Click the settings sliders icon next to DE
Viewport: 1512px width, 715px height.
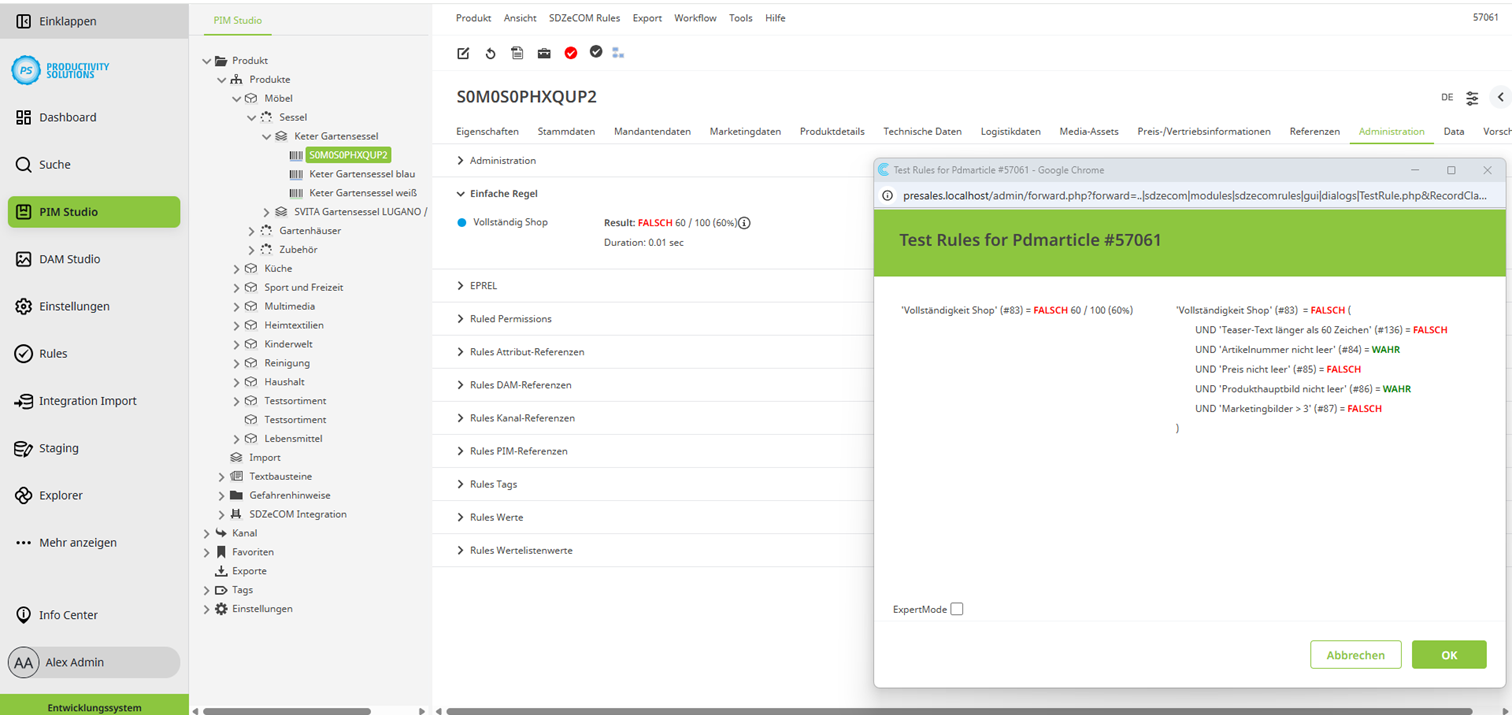coord(1472,98)
